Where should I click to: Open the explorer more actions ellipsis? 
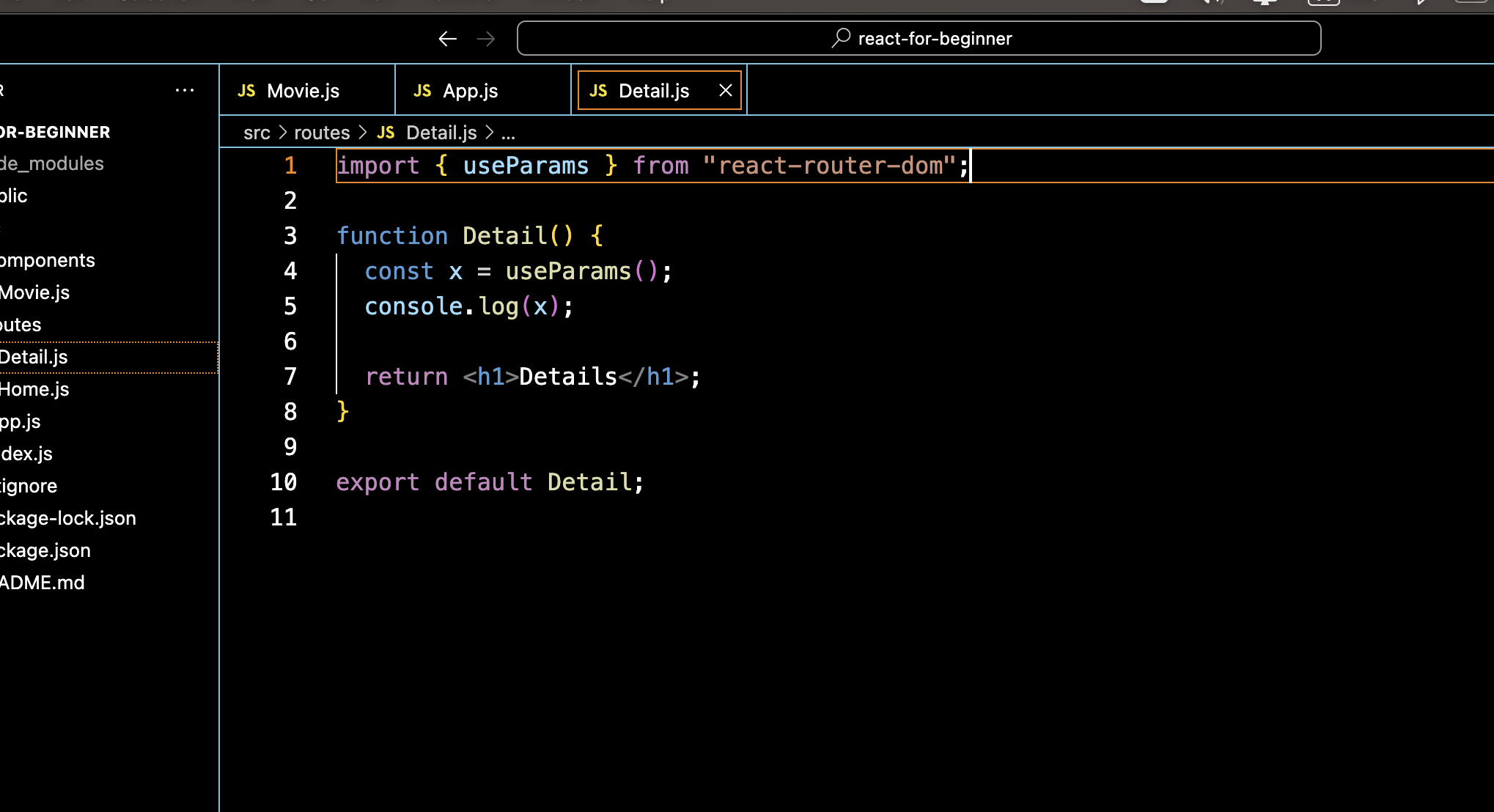pos(185,91)
